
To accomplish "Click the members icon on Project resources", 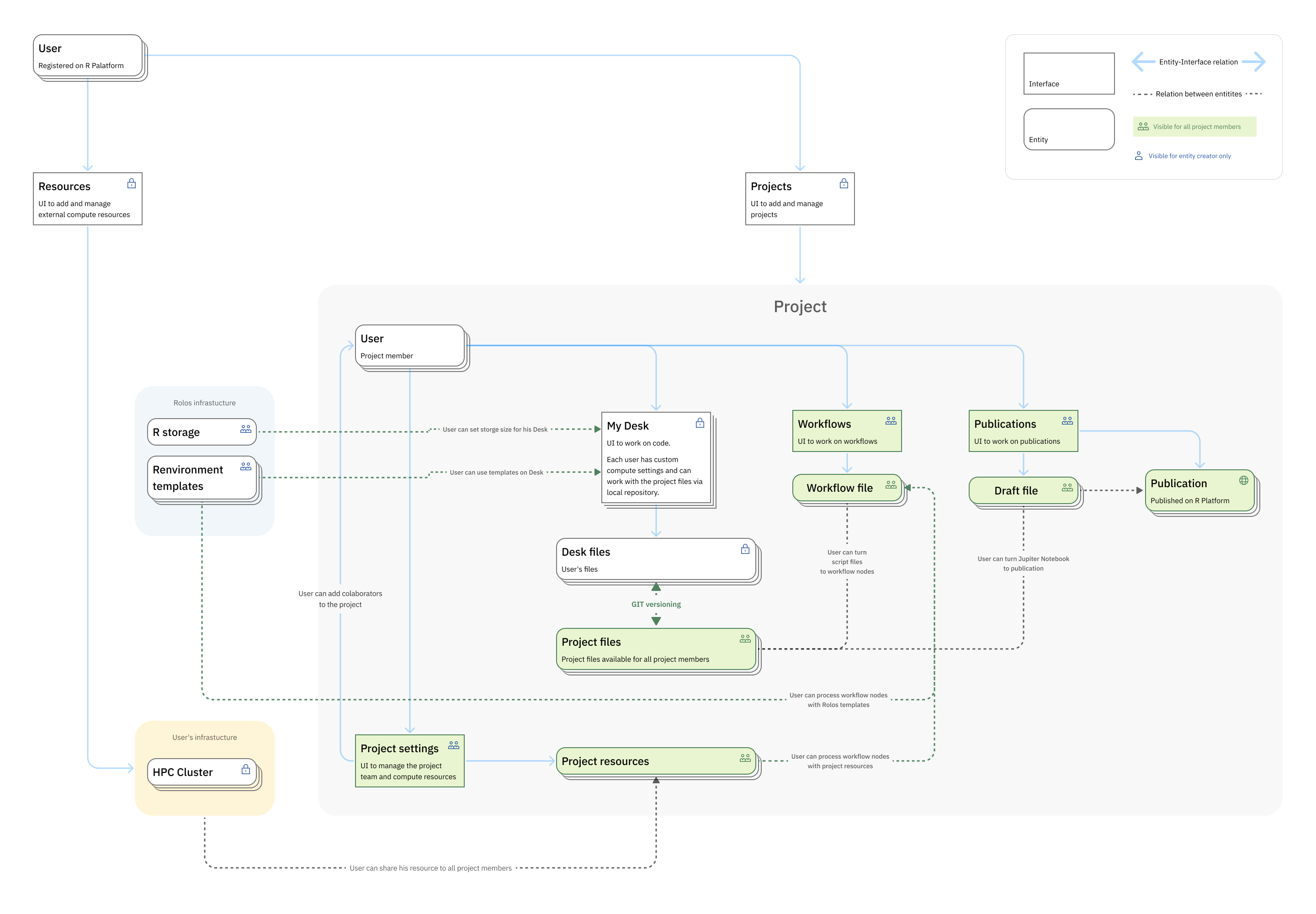I will 744,757.
